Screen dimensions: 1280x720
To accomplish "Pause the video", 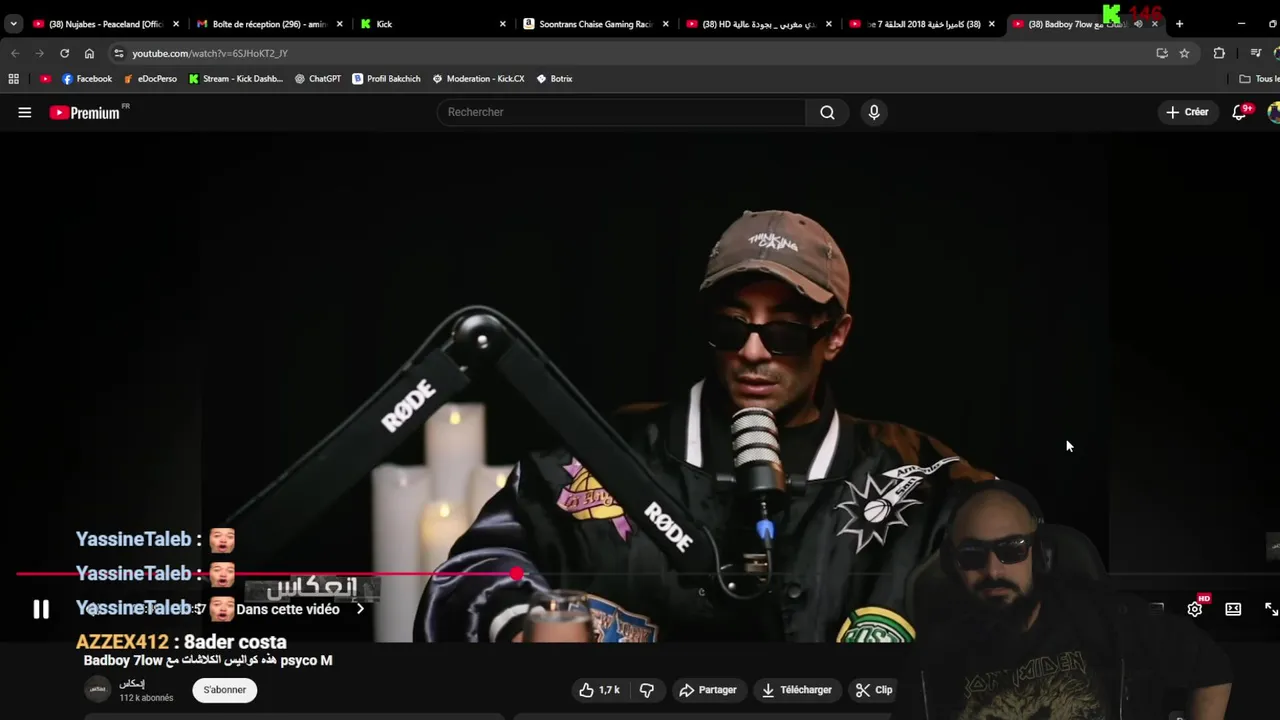I will point(41,609).
